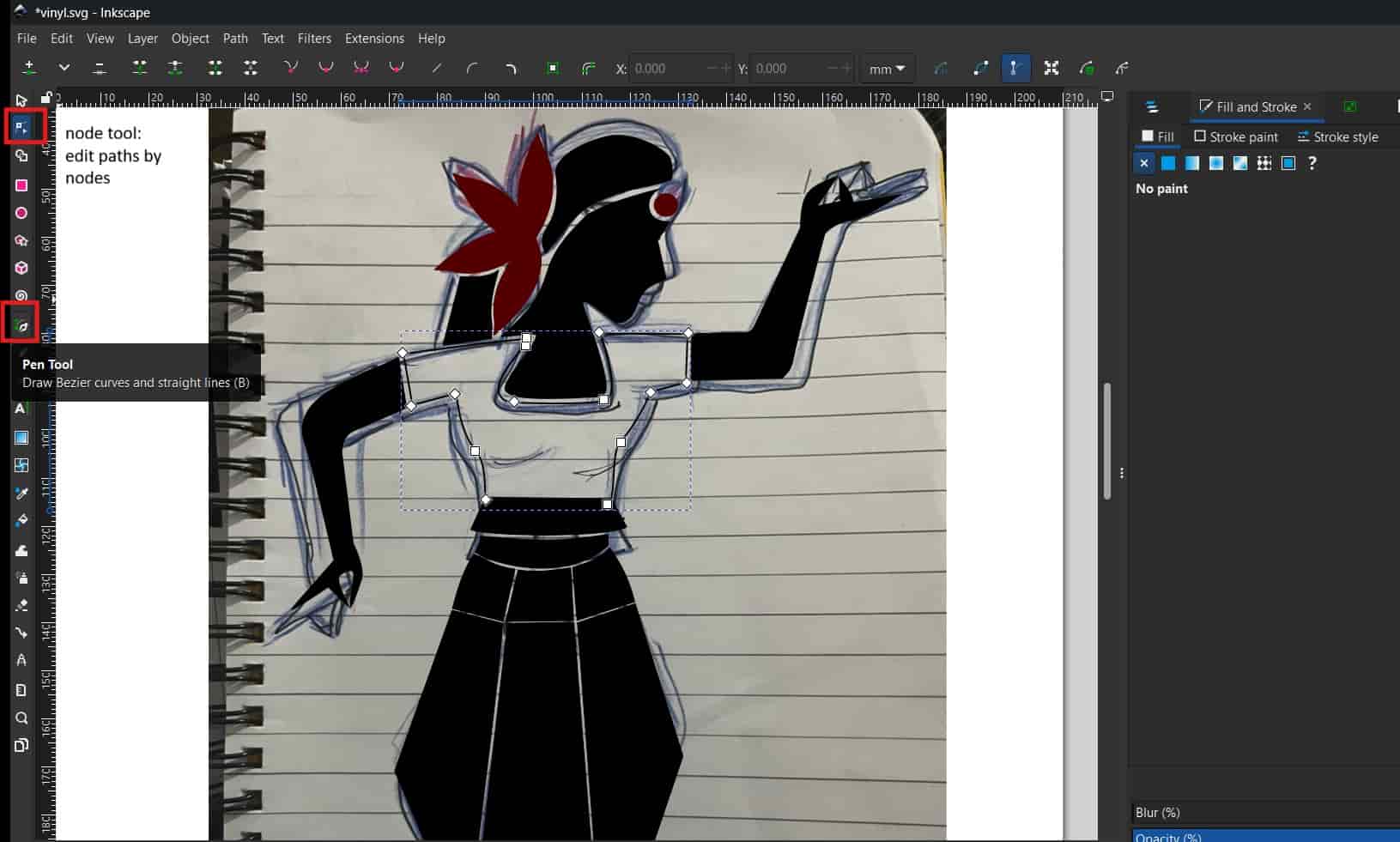The height and width of the screenshot is (842, 1400).
Task: Click the Text tool icon
Action: click(x=21, y=409)
